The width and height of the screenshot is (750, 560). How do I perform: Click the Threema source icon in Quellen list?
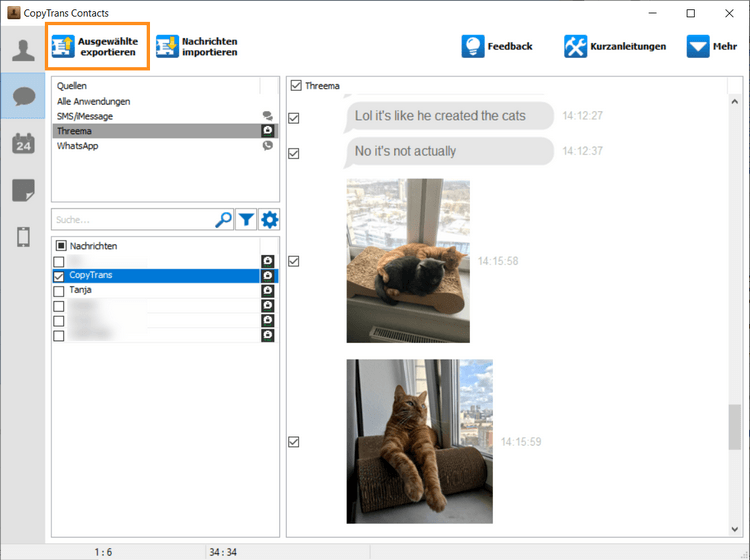tap(268, 131)
